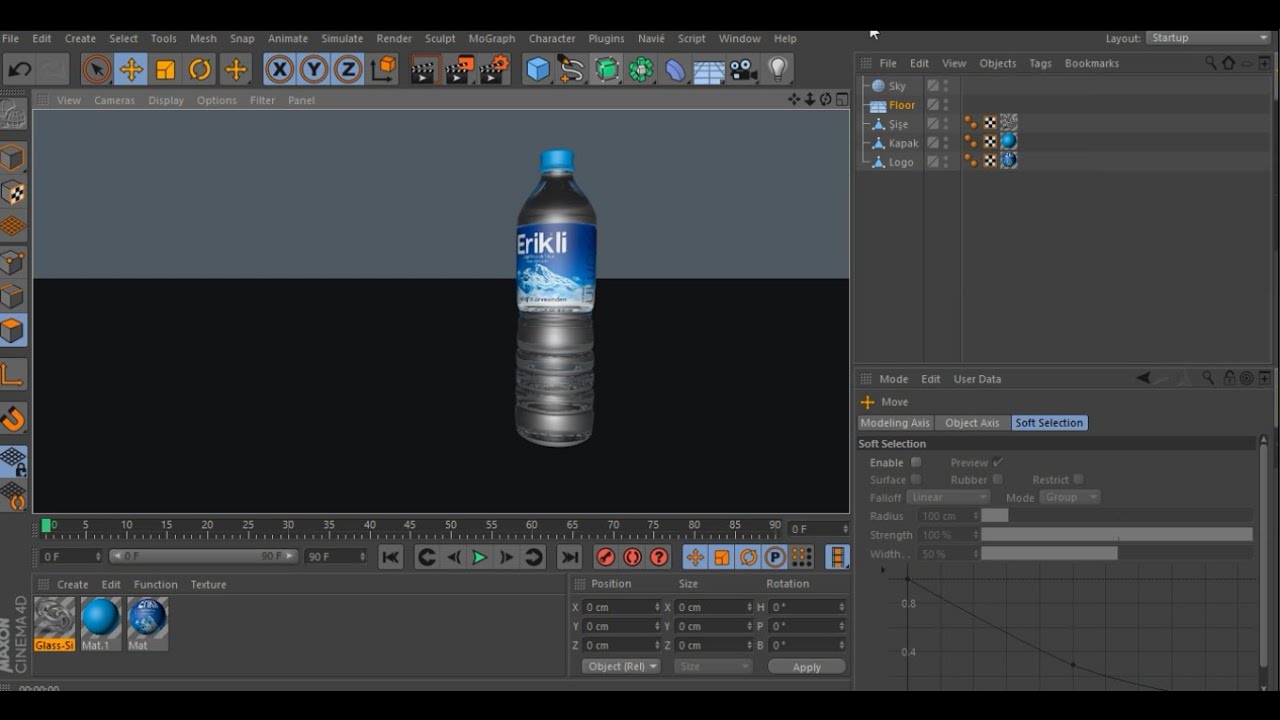The height and width of the screenshot is (720, 1280).
Task: Open the Falloff Linear dropdown
Action: pyautogui.click(x=948, y=497)
